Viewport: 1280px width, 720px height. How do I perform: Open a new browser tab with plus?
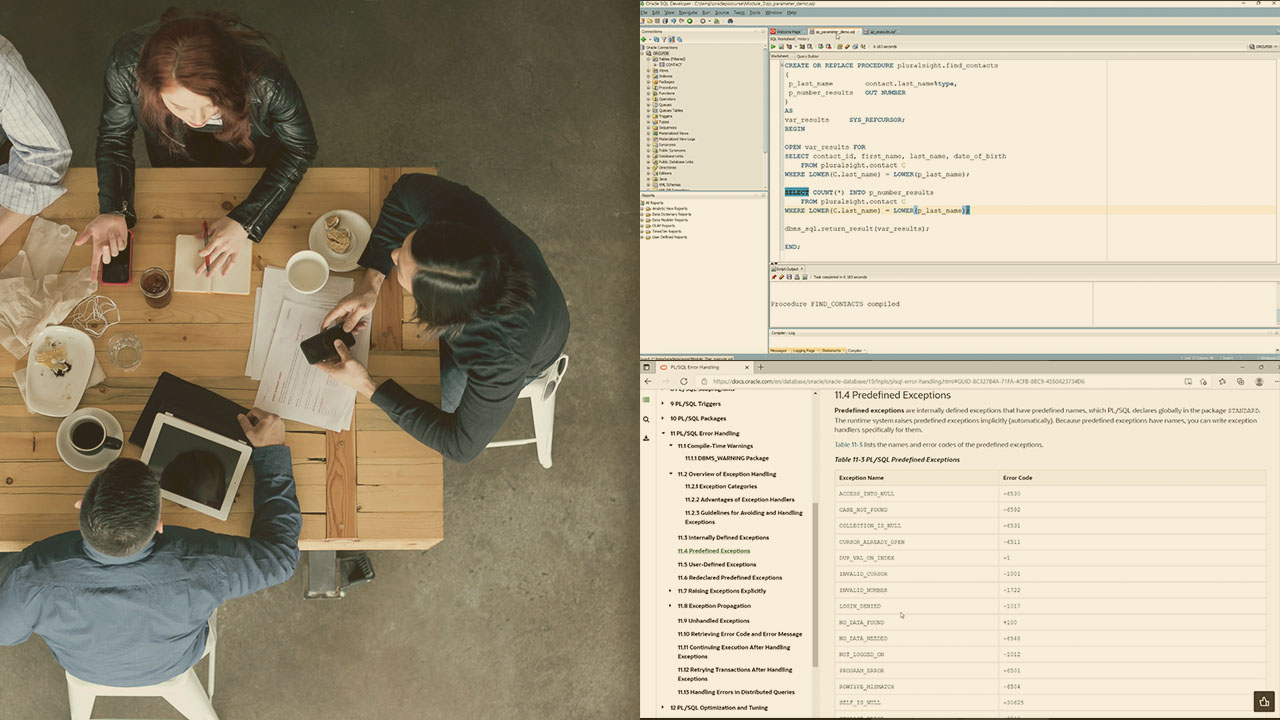click(x=760, y=367)
